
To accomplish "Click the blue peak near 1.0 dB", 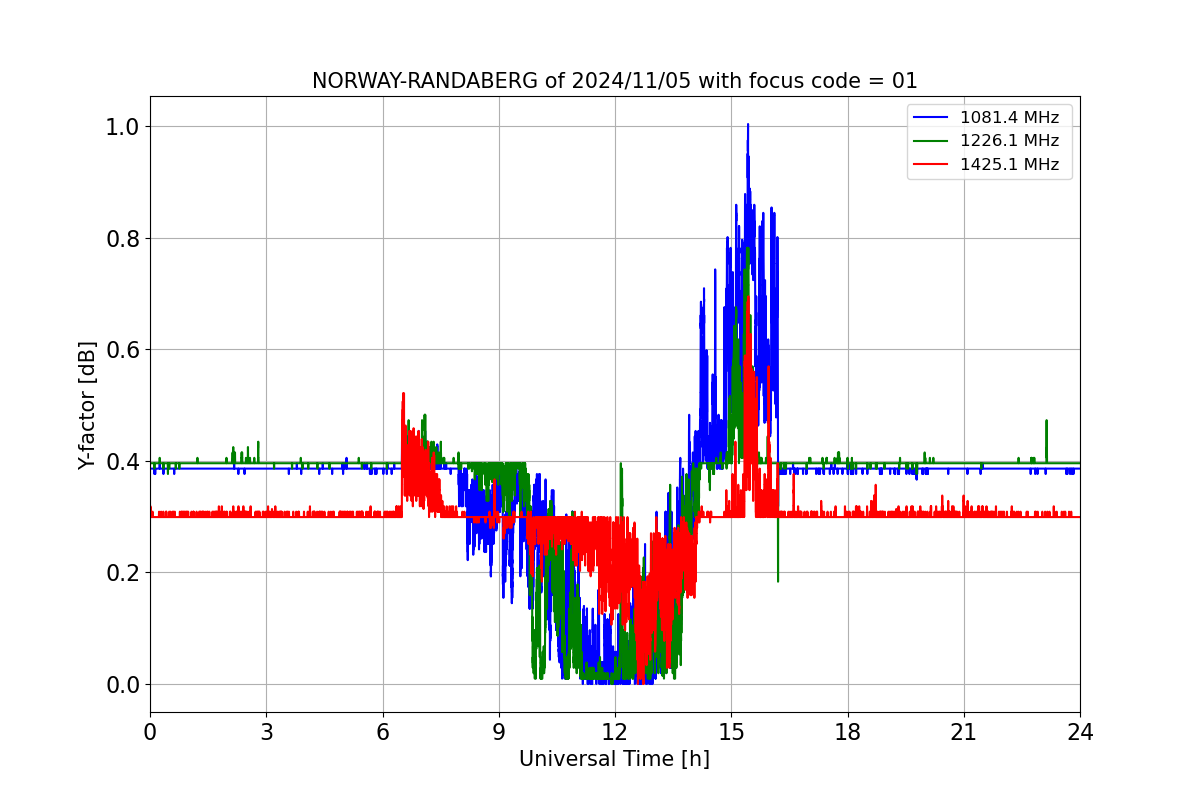I will 747,127.
